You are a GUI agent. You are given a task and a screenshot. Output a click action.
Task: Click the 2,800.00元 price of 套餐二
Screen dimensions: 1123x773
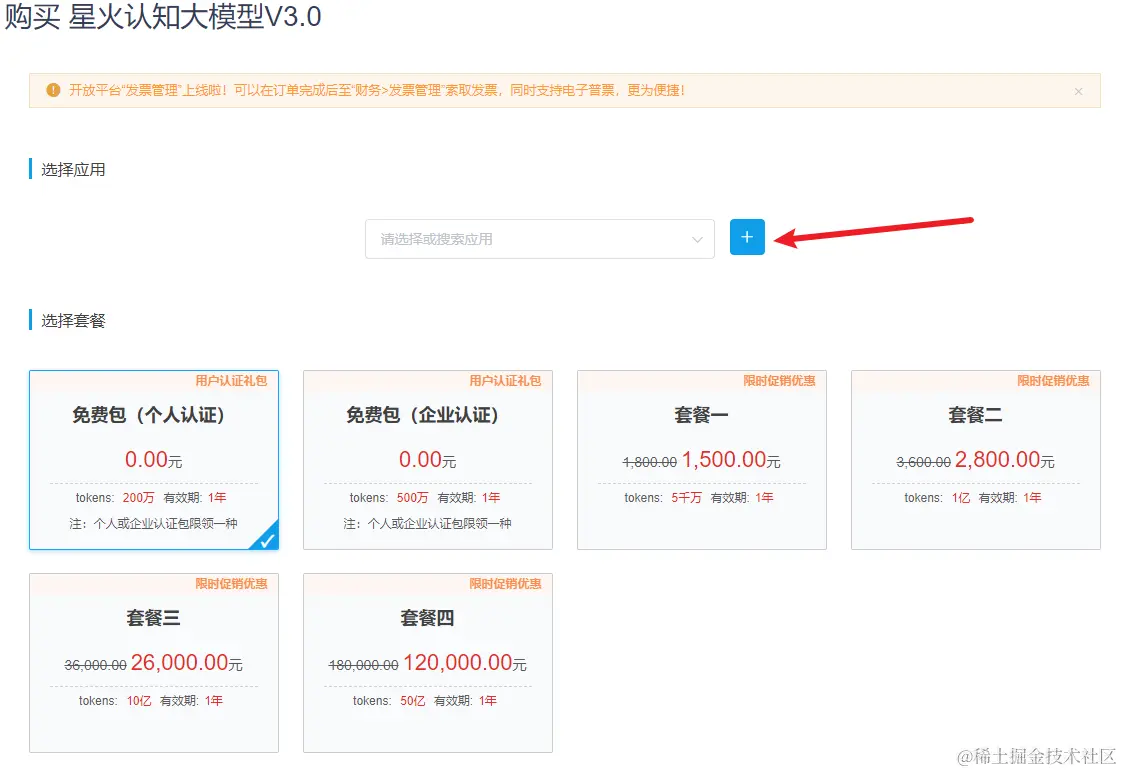click(x=1004, y=460)
